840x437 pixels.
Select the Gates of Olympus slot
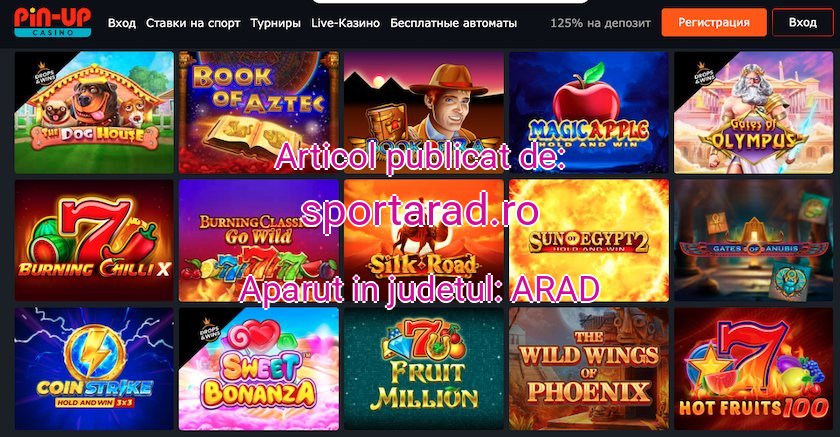pyautogui.click(x=754, y=112)
